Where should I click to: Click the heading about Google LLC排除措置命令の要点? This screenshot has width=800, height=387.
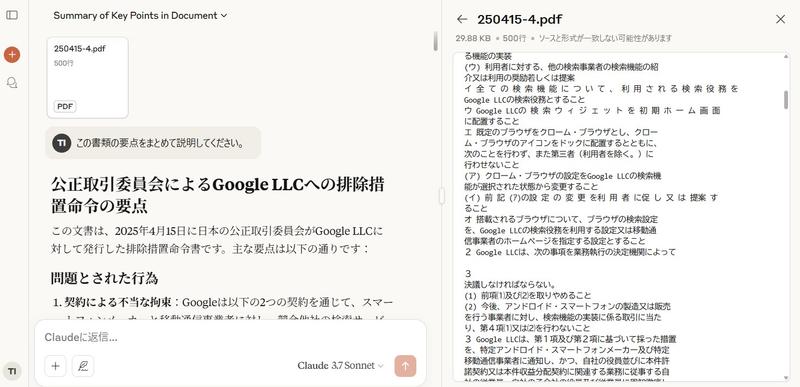click(218, 195)
